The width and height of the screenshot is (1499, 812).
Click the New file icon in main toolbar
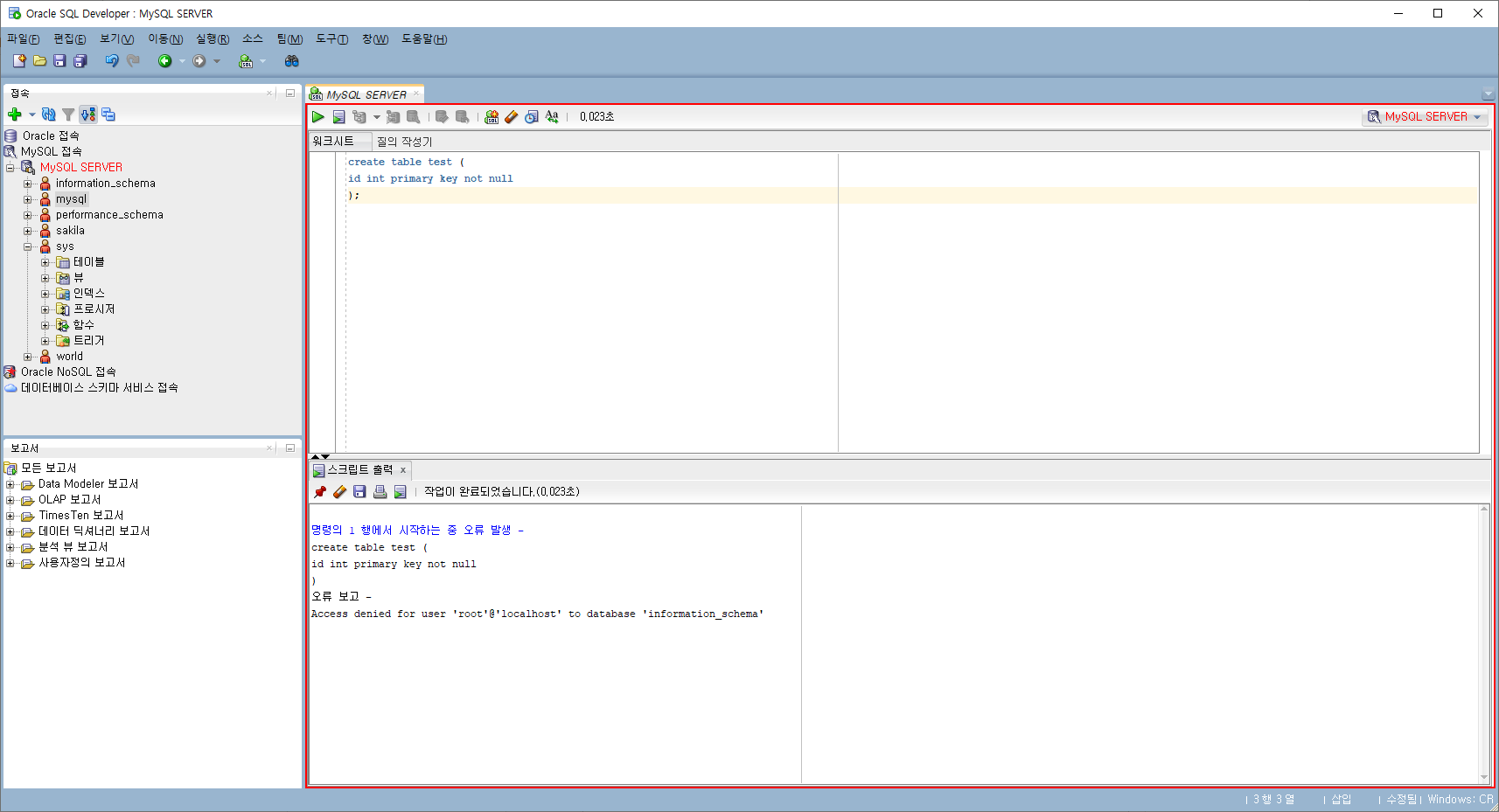click(x=19, y=61)
